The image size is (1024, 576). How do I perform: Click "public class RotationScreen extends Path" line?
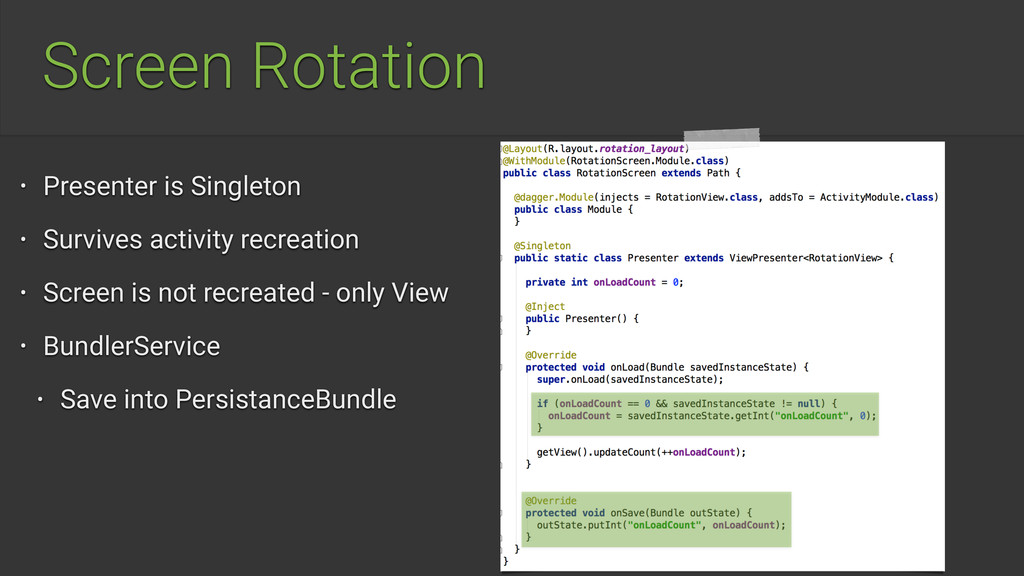(622, 173)
